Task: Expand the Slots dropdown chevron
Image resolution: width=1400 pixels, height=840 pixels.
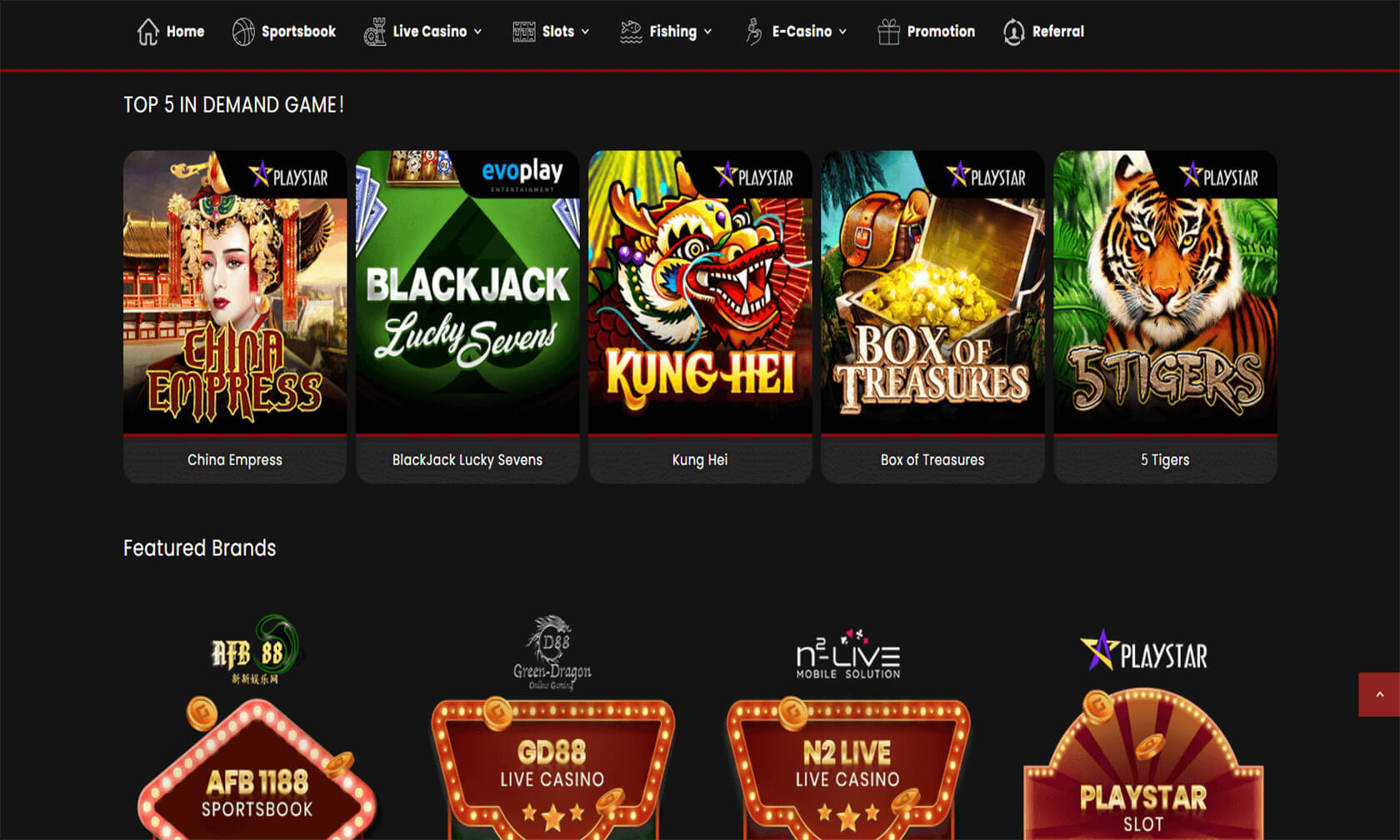Action: point(585,32)
